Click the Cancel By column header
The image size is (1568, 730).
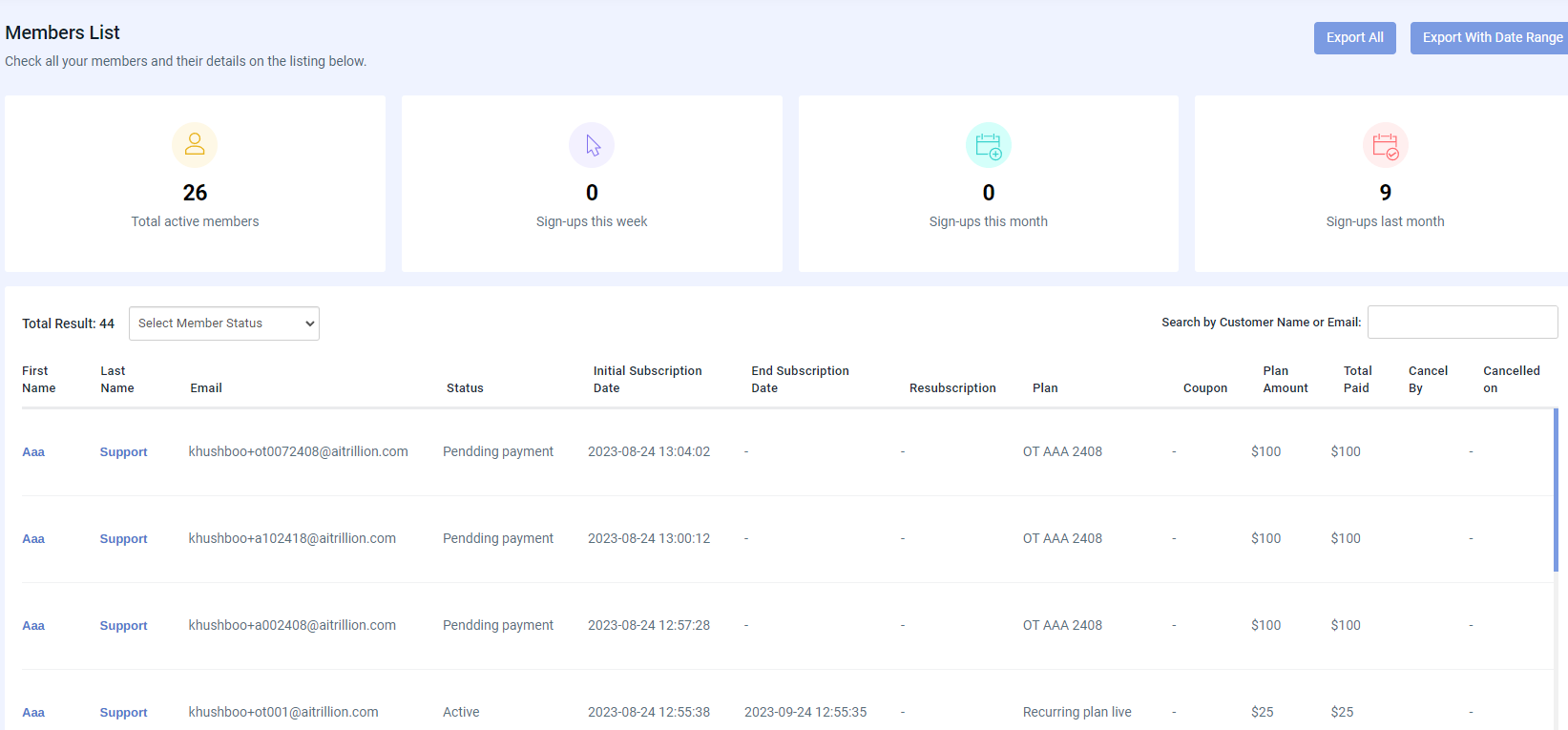(x=1428, y=380)
